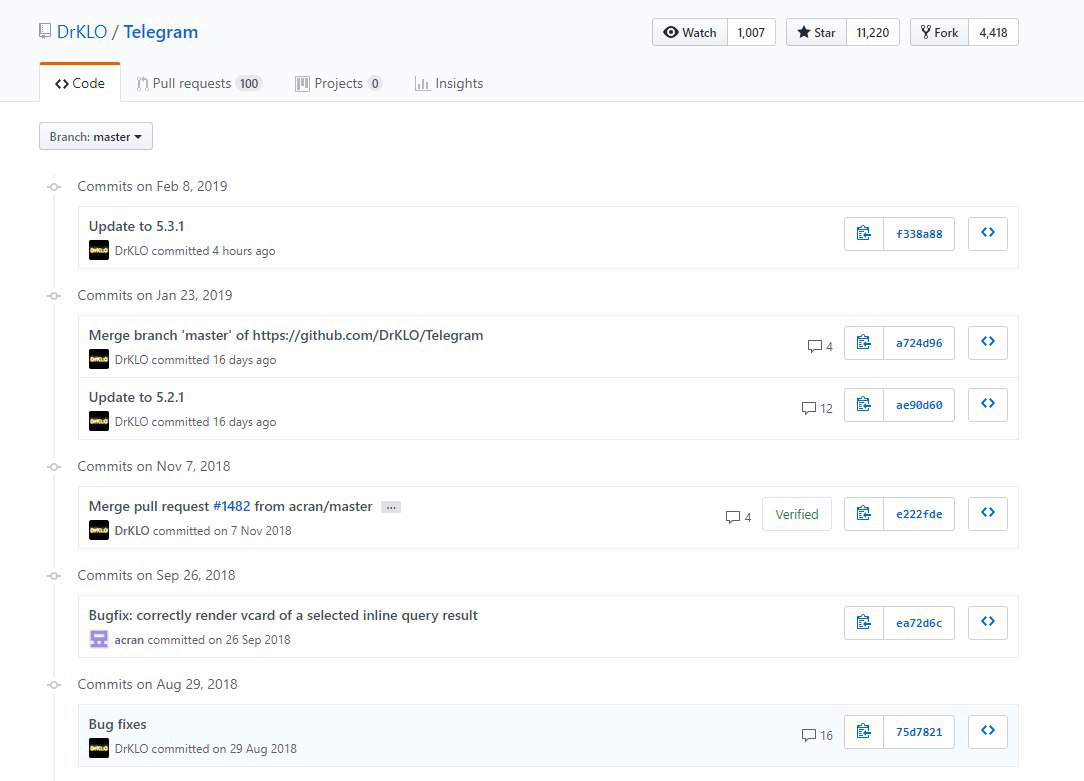Viewport: 1084px width, 781px height.
Task: Copy full SHA of commit a724d96
Action: click(x=864, y=343)
